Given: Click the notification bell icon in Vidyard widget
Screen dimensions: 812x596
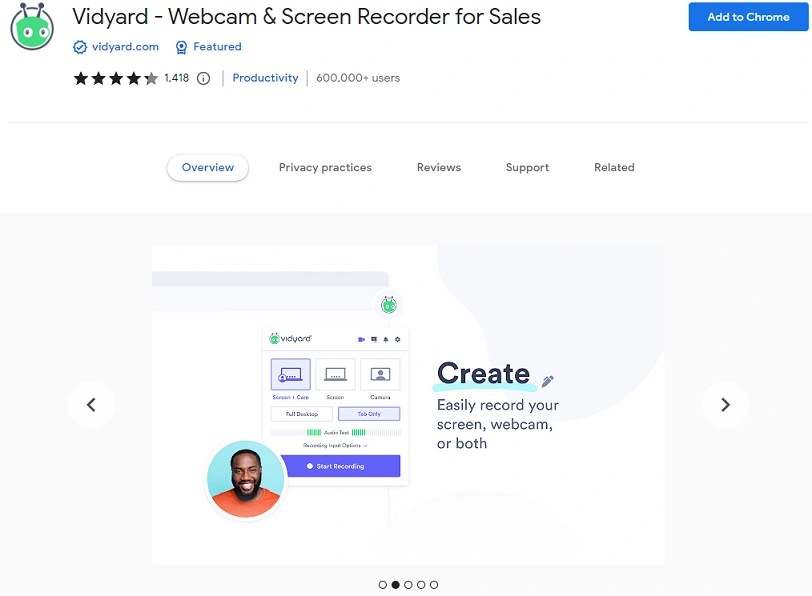Looking at the screenshot, I should 385,339.
